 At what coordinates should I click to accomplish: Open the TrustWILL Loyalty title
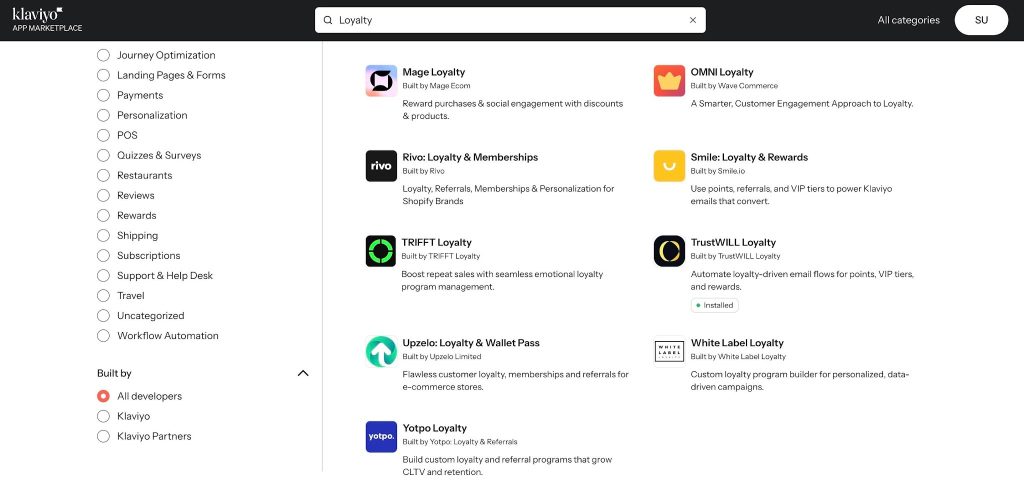tap(733, 243)
